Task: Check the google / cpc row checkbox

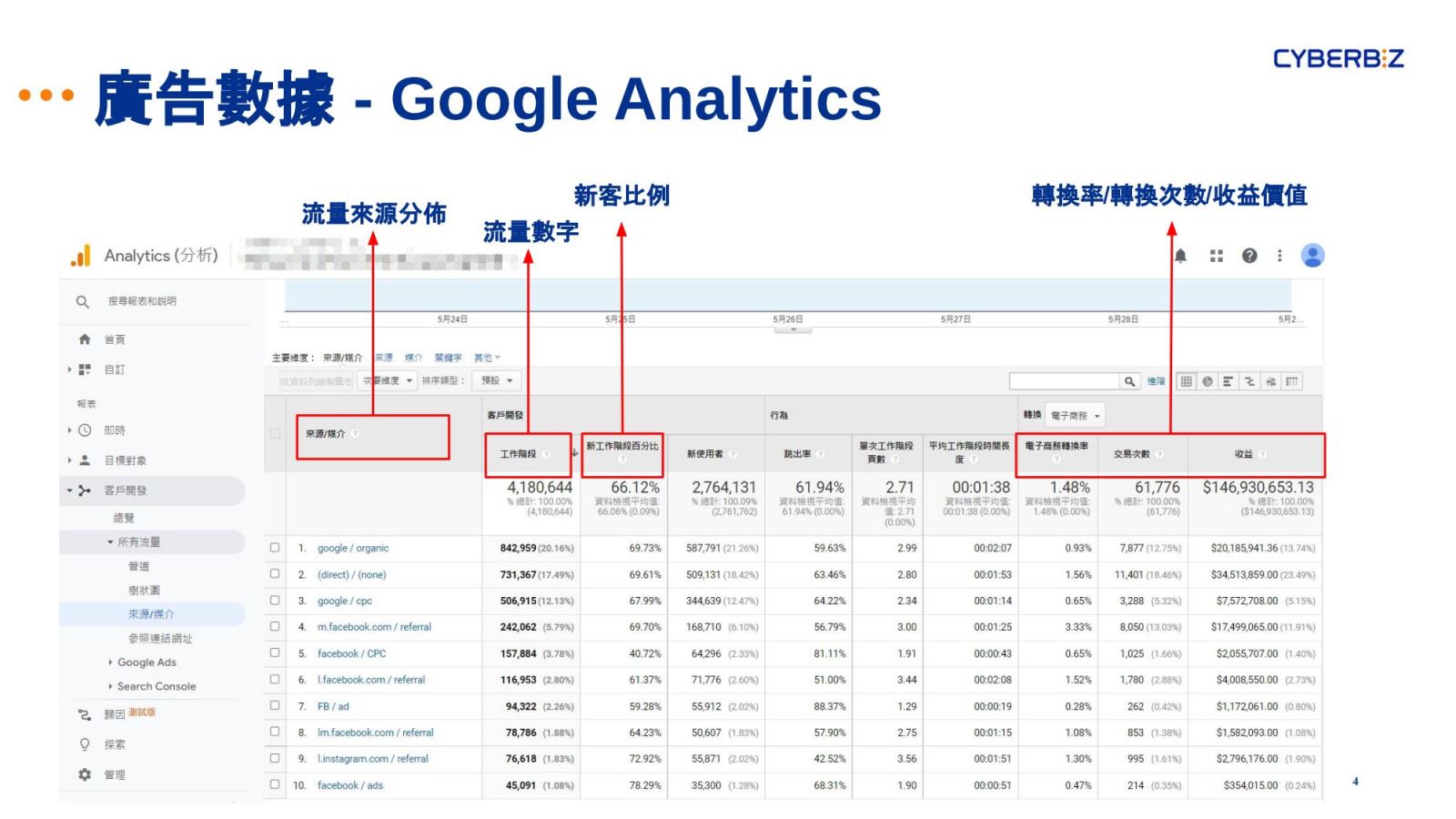Action: (x=275, y=601)
